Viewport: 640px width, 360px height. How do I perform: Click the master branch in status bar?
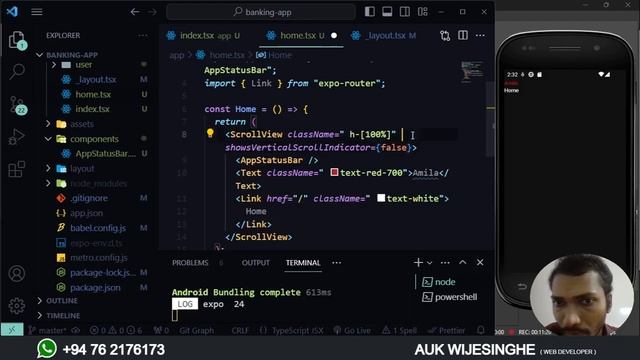click(x=48, y=330)
